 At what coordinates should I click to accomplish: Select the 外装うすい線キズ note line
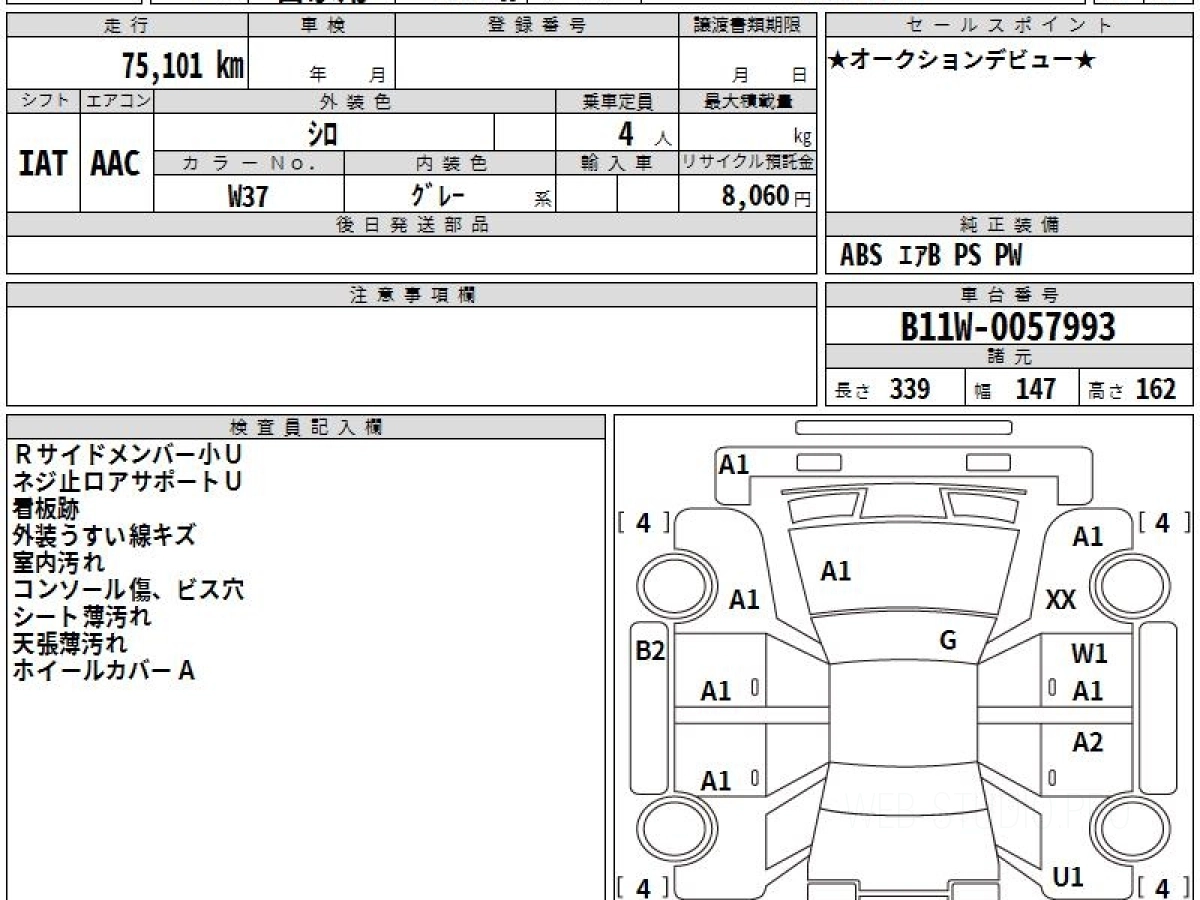click(x=104, y=535)
